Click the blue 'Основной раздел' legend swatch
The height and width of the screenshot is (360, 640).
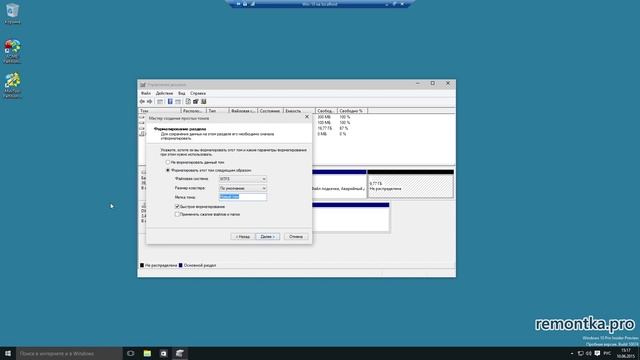click(x=180, y=265)
